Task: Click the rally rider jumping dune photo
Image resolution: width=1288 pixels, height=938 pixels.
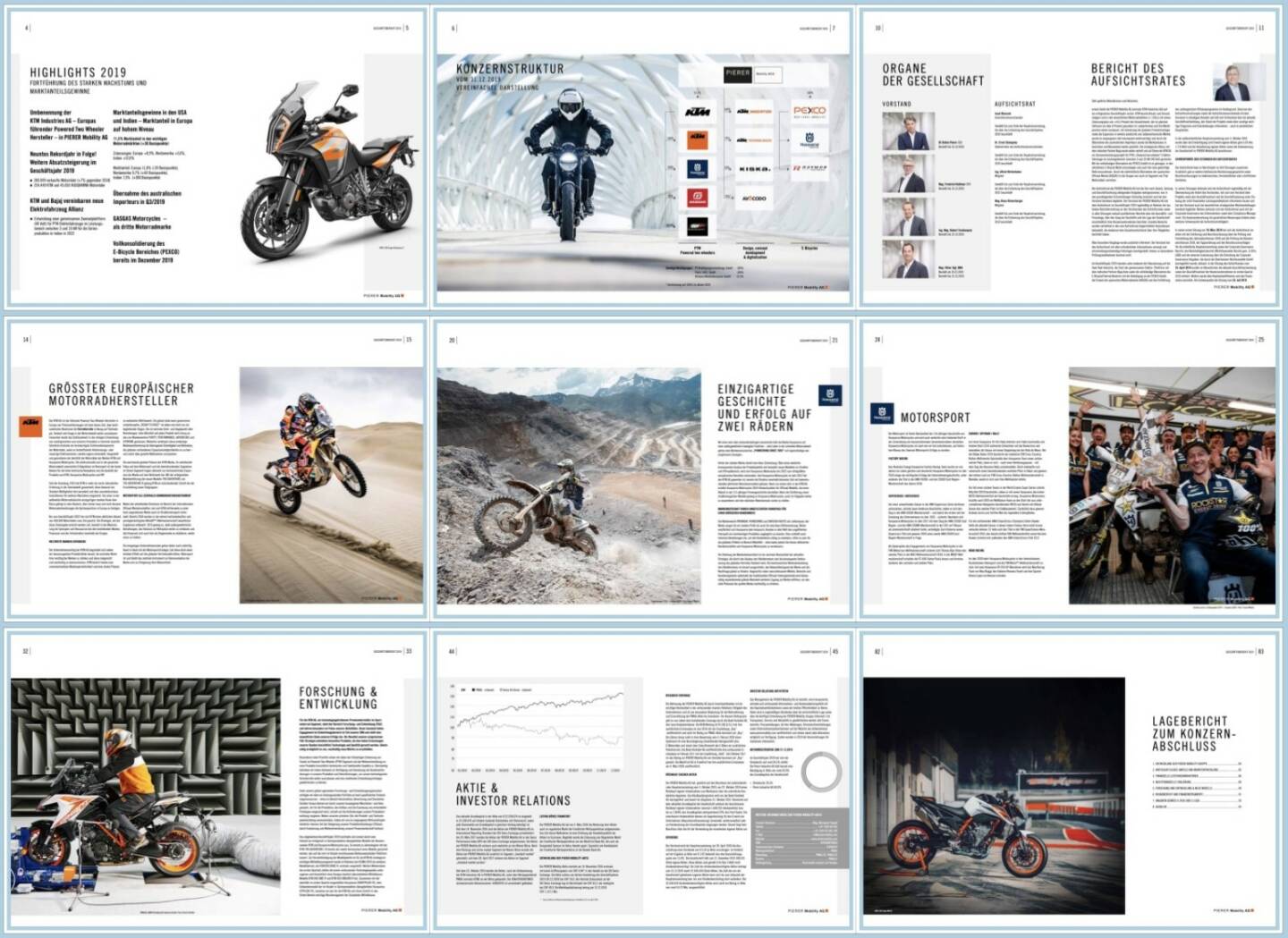Action: [331, 485]
